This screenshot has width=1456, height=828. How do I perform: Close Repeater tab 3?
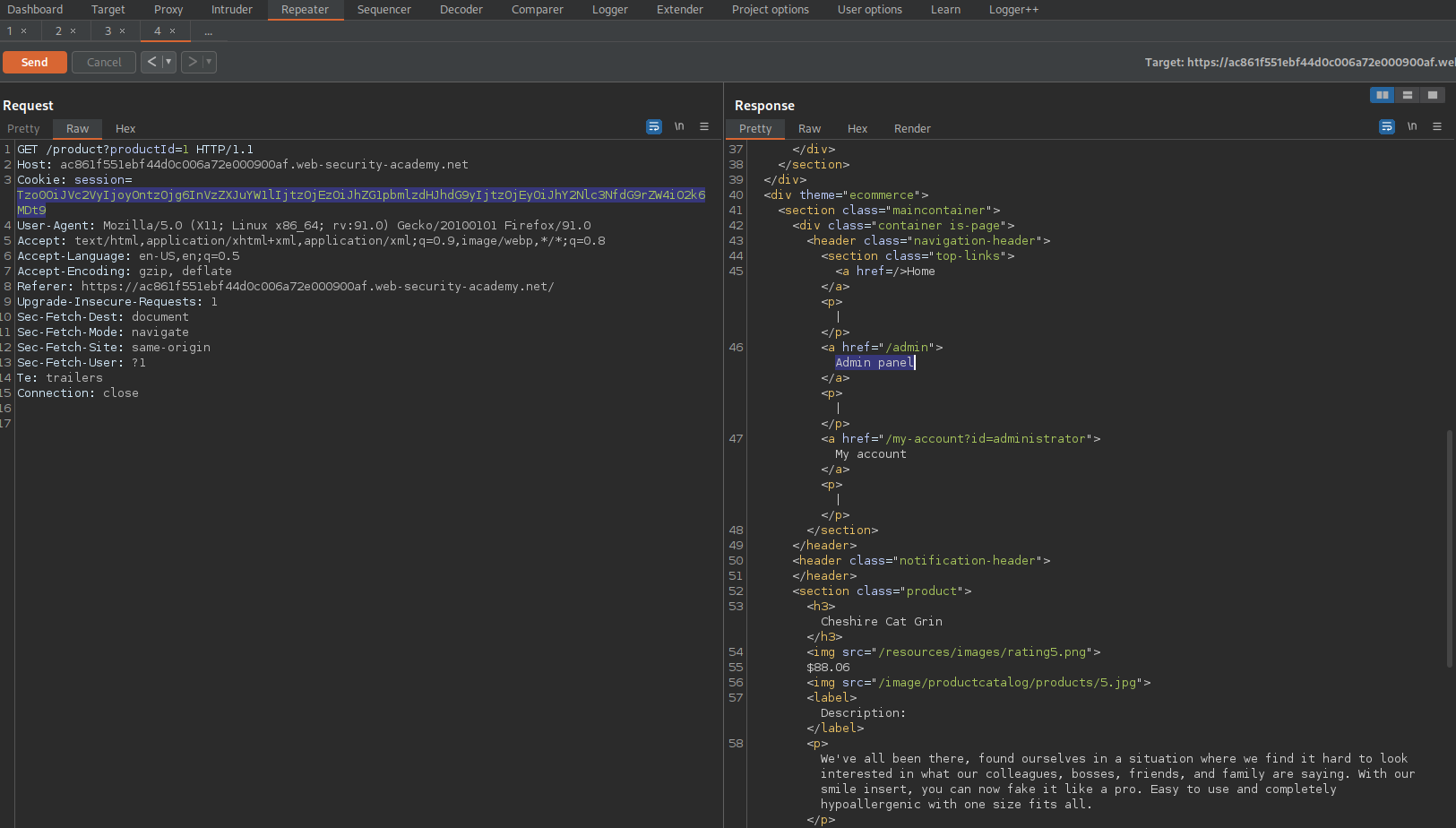tap(123, 31)
